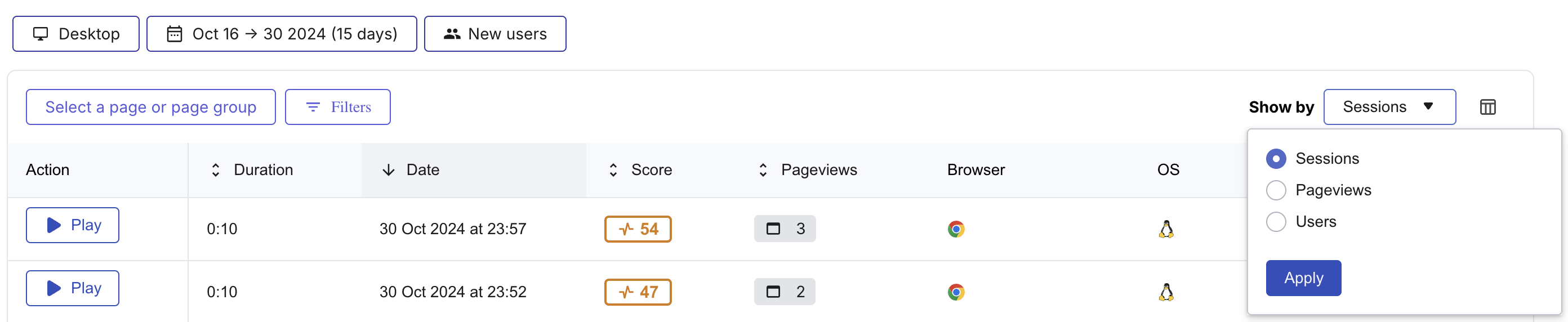This screenshot has height=322, width=1568.
Task: Open the column settings table icon
Action: [1487, 107]
